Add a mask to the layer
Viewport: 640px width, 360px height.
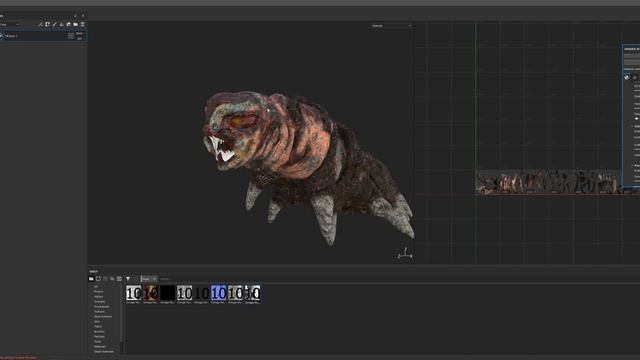(x=47, y=24)
